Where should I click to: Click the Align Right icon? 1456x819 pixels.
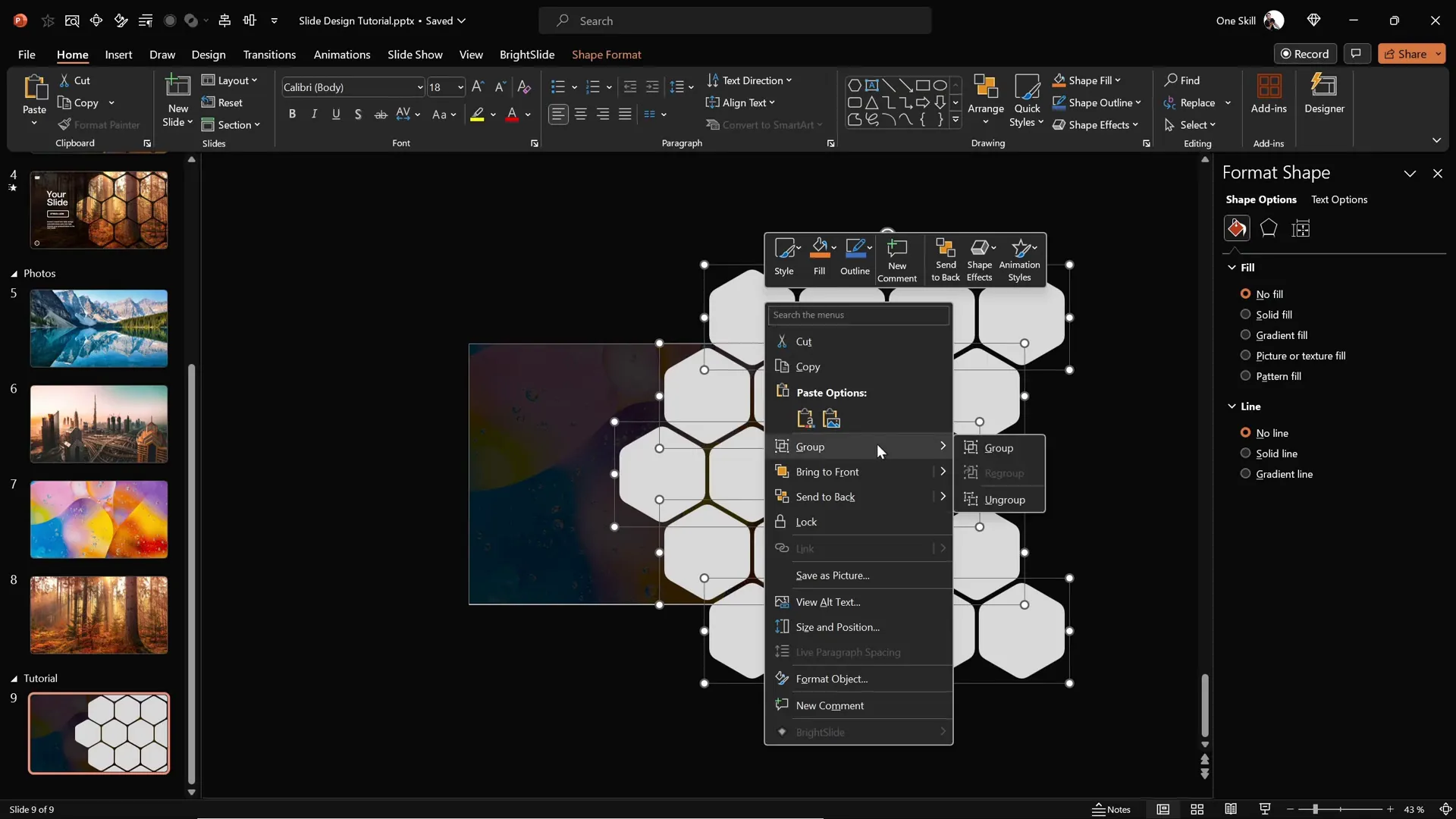tap(603, 115)
